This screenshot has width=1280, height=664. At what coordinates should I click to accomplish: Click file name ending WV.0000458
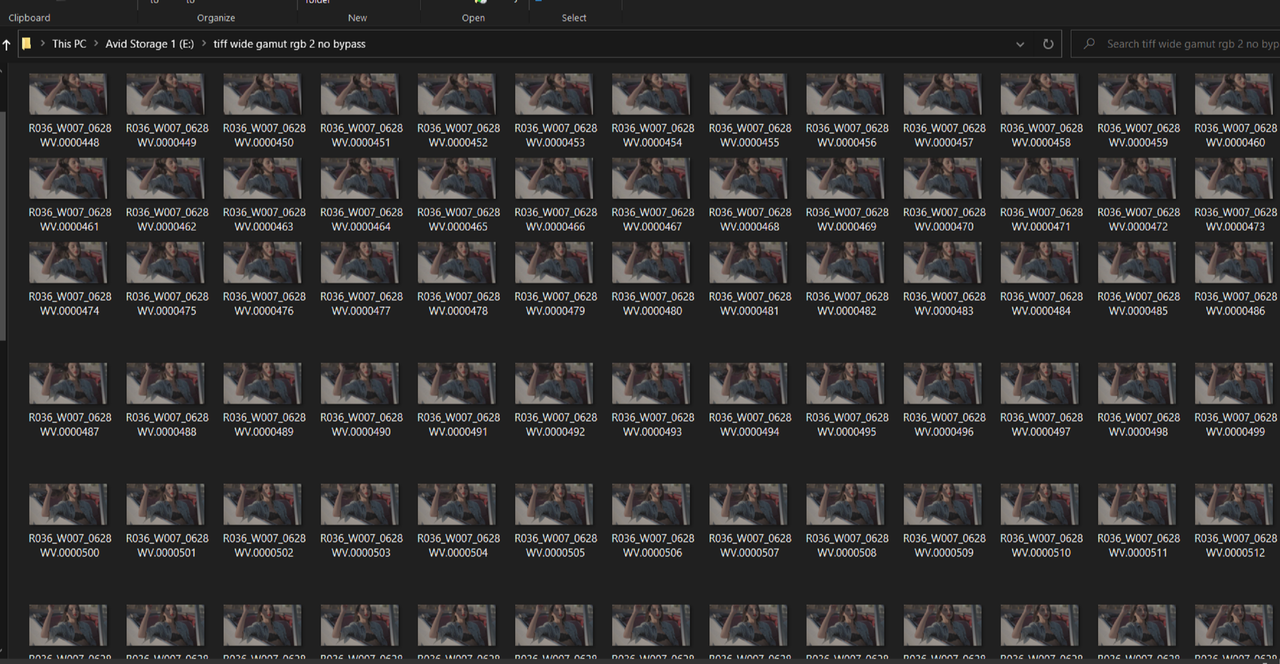tap(1040, 135)
